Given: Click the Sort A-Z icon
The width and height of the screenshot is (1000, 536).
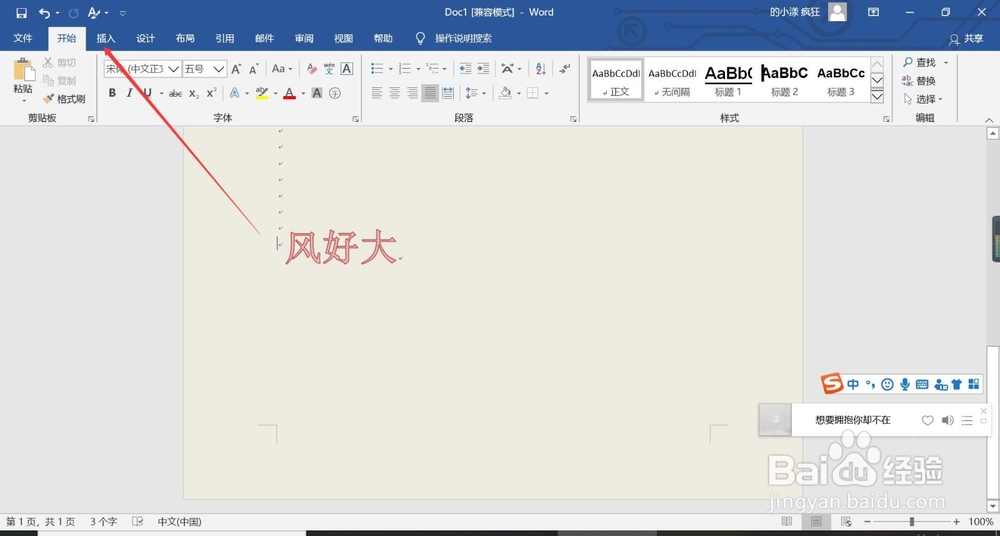Looking at the screenshot, I should click(541, 69).
